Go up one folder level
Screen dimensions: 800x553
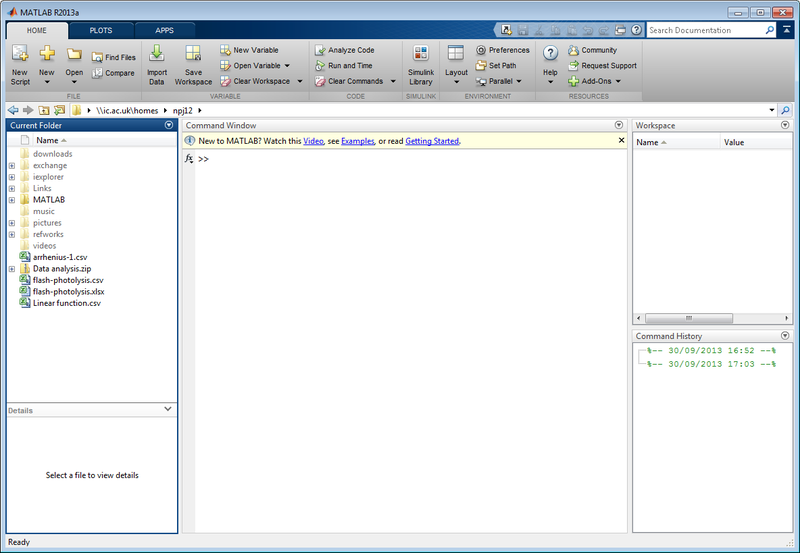tap(44, 110)
